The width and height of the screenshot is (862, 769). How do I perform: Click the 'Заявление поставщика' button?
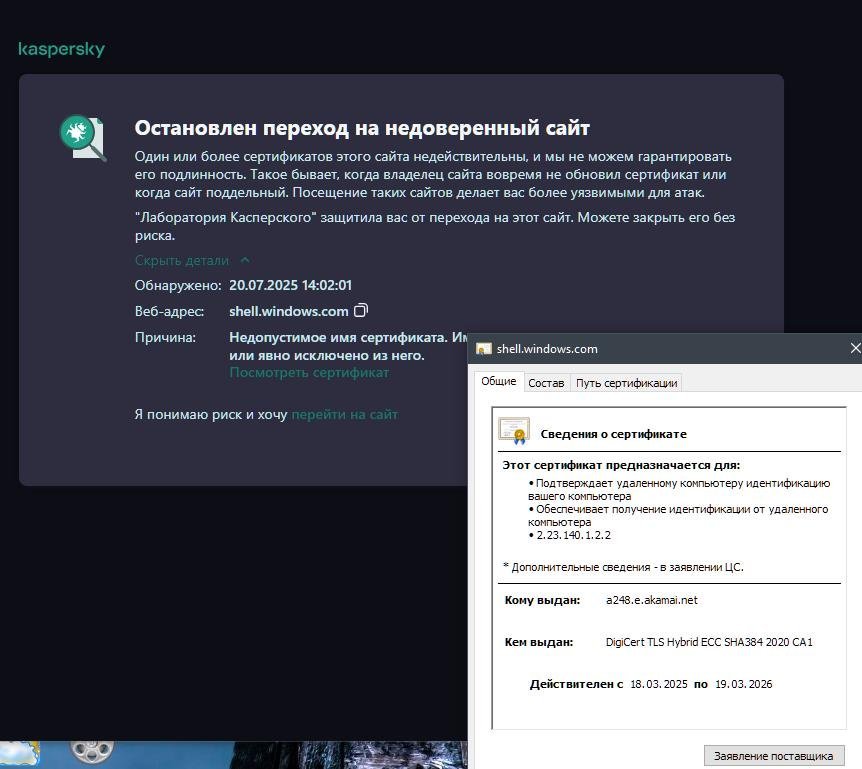point(773,756)
